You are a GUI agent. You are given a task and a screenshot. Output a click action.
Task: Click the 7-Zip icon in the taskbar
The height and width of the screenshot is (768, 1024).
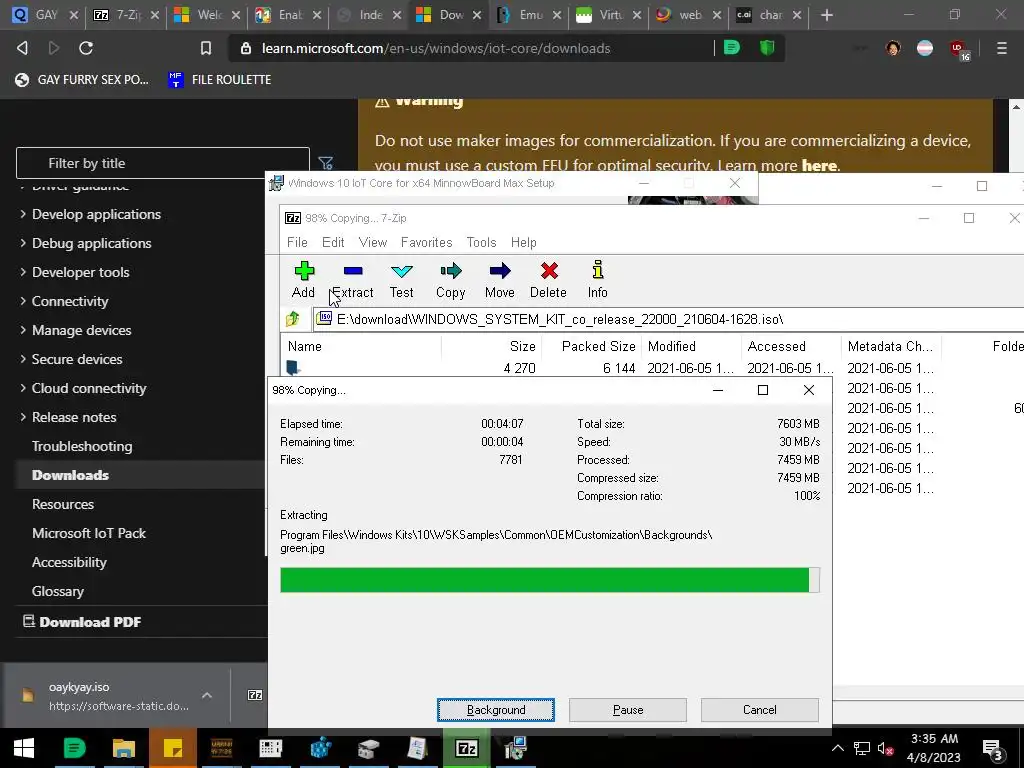(x=466, y=748)
